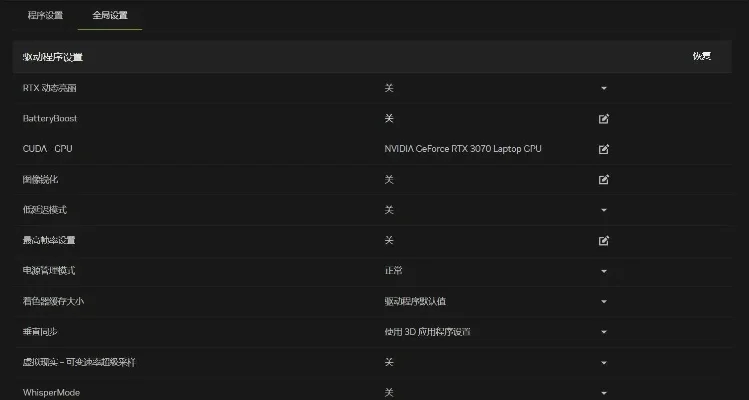This screenshot has width=749, height=400.
Task: Edit the CUDA GPU selection icon
Action: click(603, 149)
